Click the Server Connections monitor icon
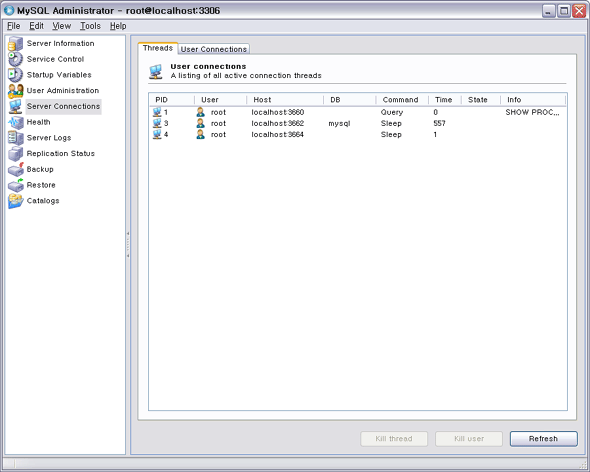590x472 pixels. coord(15,107)
